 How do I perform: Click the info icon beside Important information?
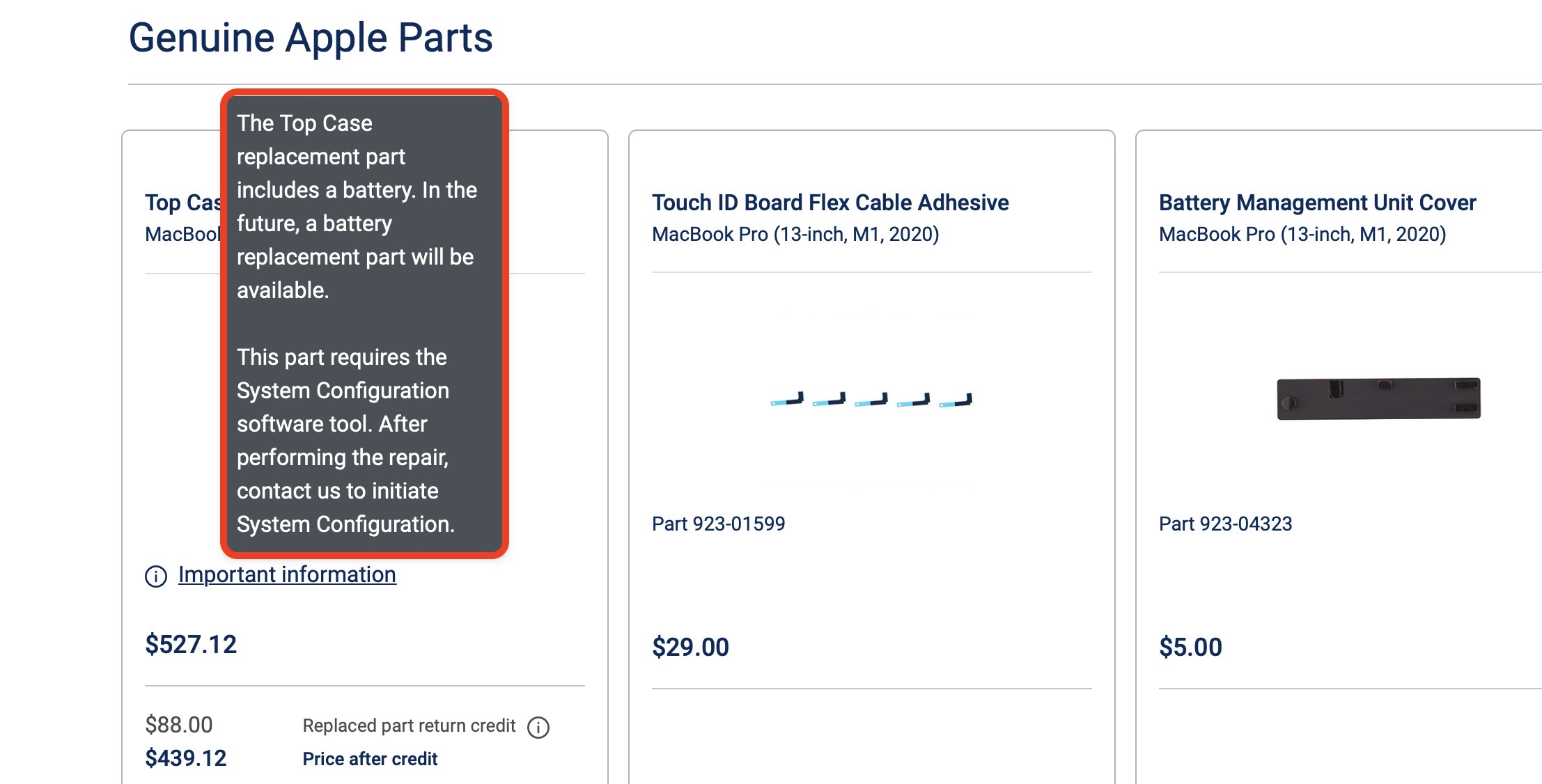pos(156,577)
